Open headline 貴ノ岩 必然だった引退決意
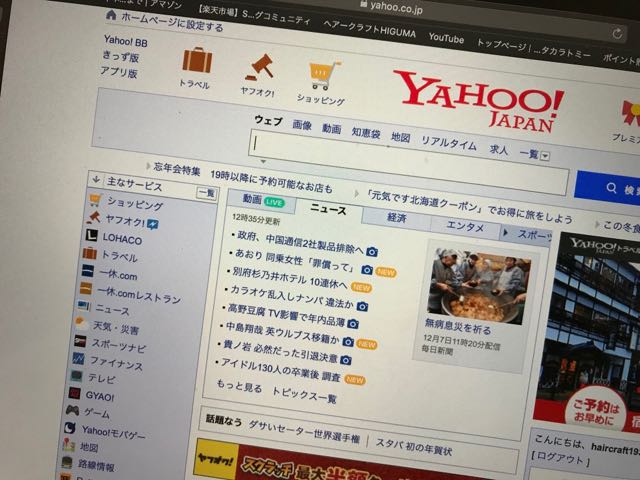This screenshot has width=640, height=480. pyautogui.click(x=280, y=351)
